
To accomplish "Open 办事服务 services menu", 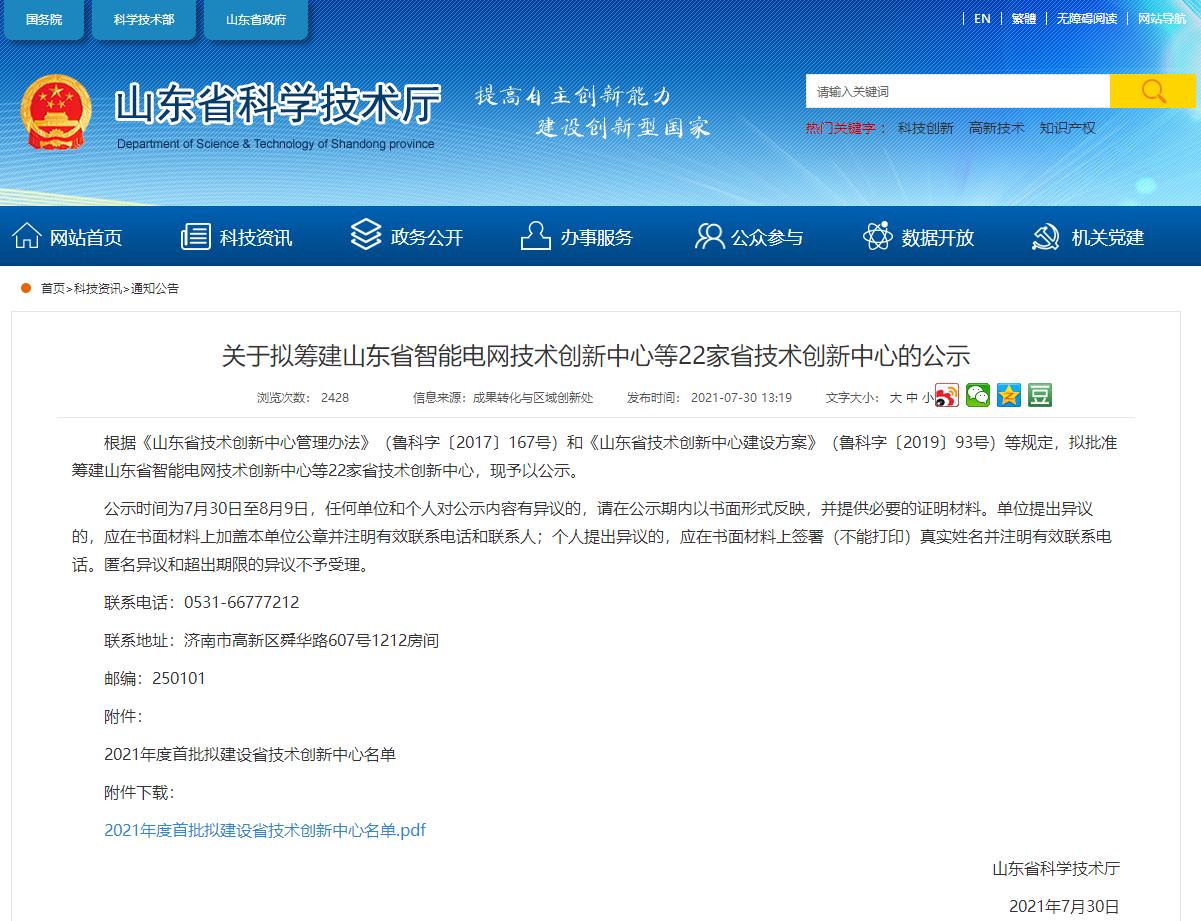I will click(x=577, y=237).
